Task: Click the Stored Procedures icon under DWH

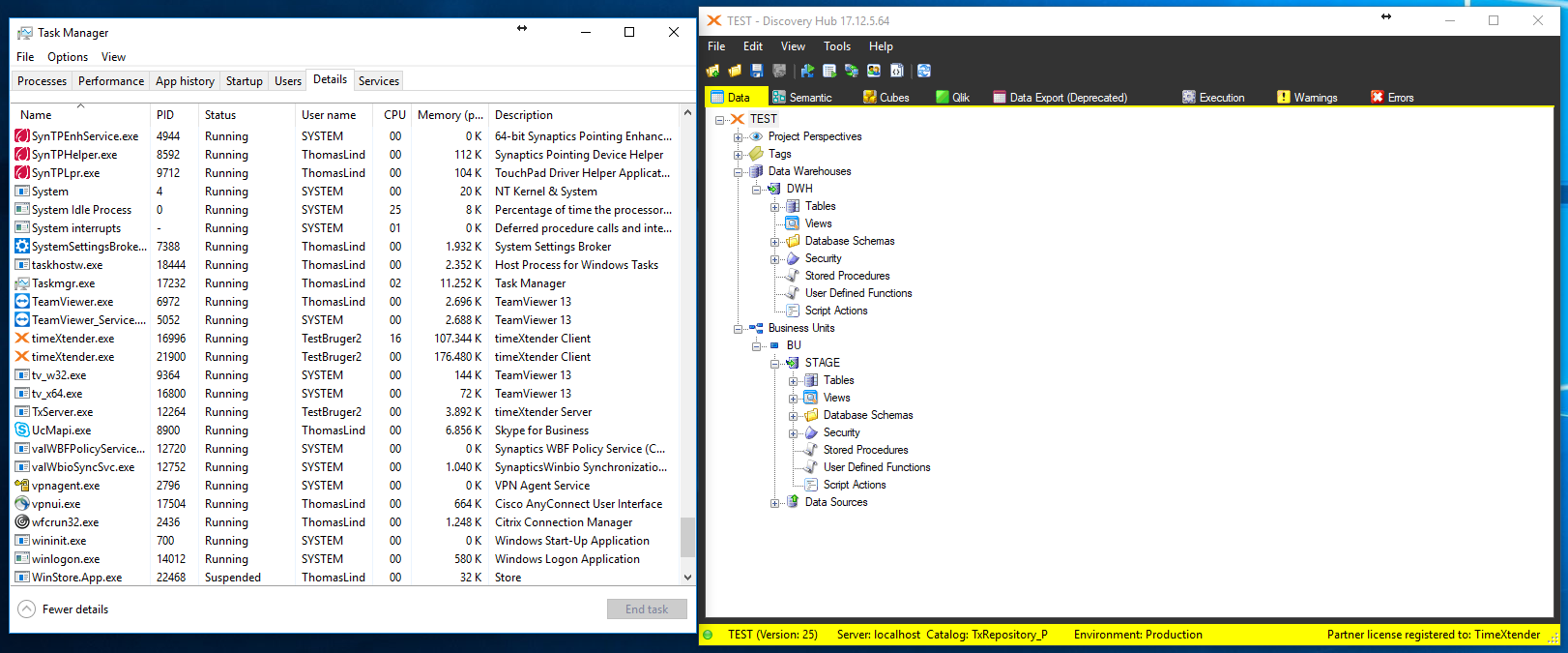Action: [x=793, y=276]
